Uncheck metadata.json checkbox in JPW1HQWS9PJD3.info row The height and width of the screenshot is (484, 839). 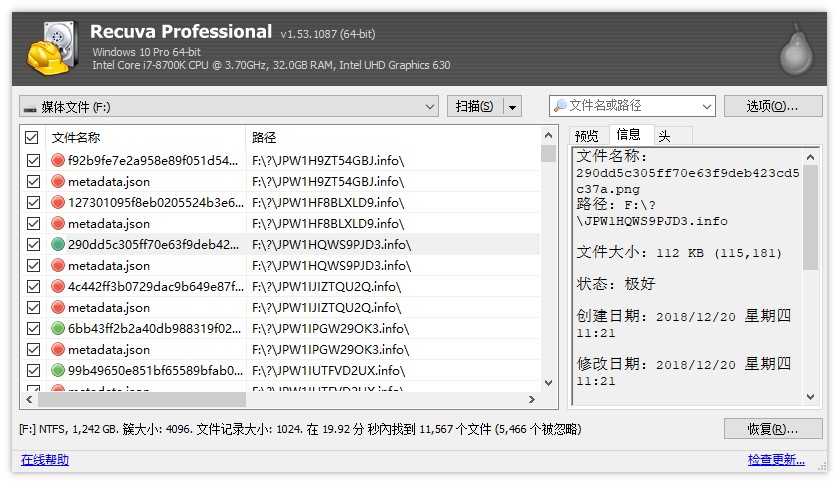33,265
